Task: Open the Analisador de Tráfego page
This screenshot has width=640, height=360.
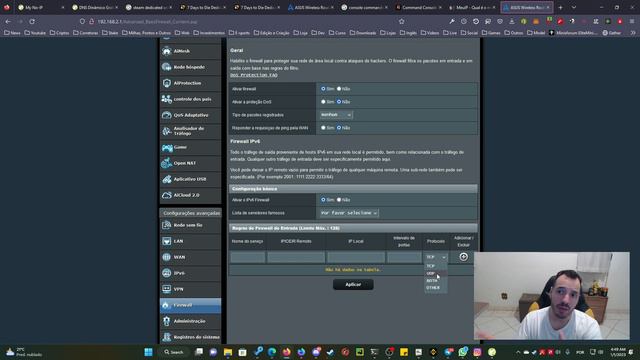Action: click(x=190, y=131)
